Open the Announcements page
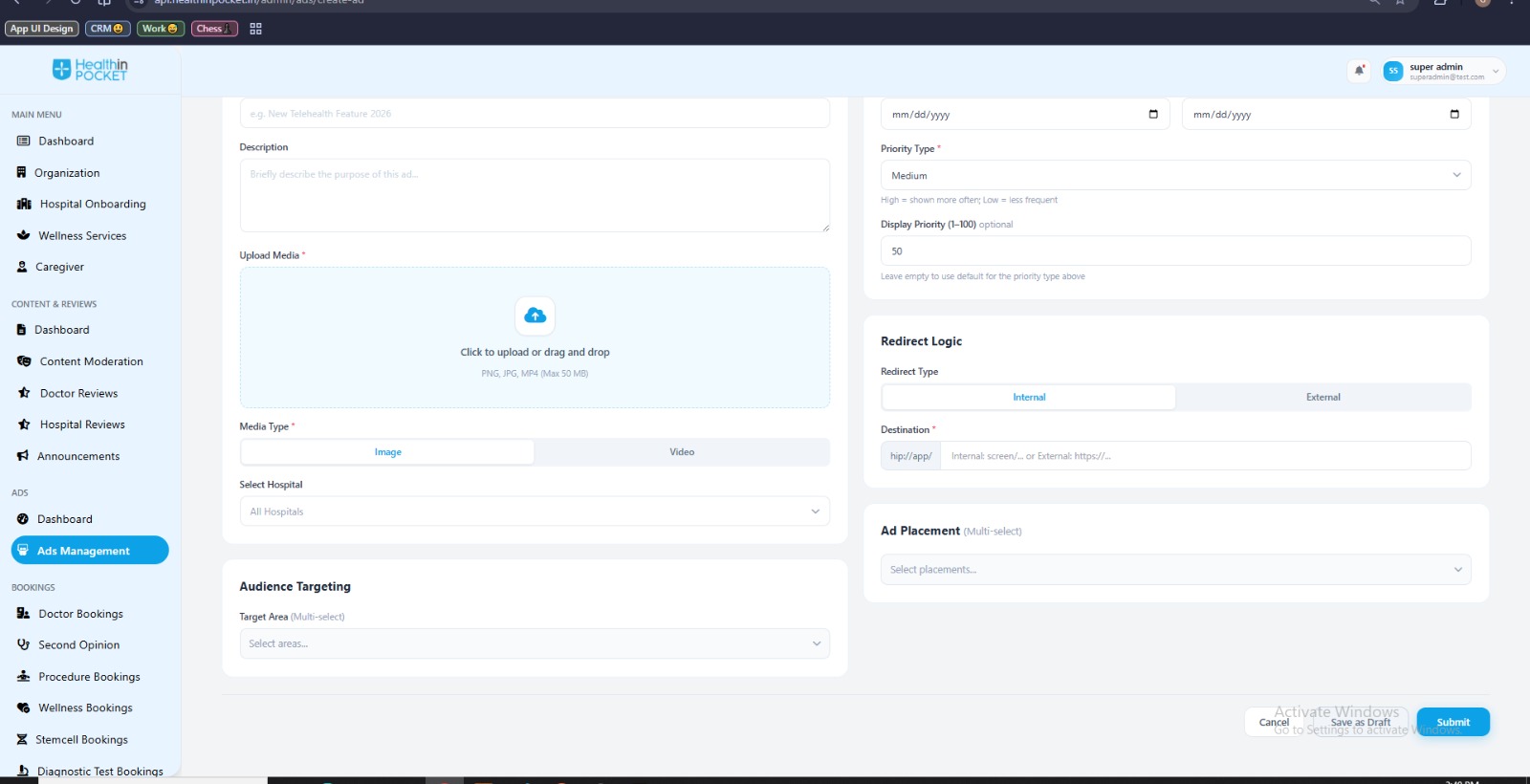The image size is (1530, 784). pos(78,456)
